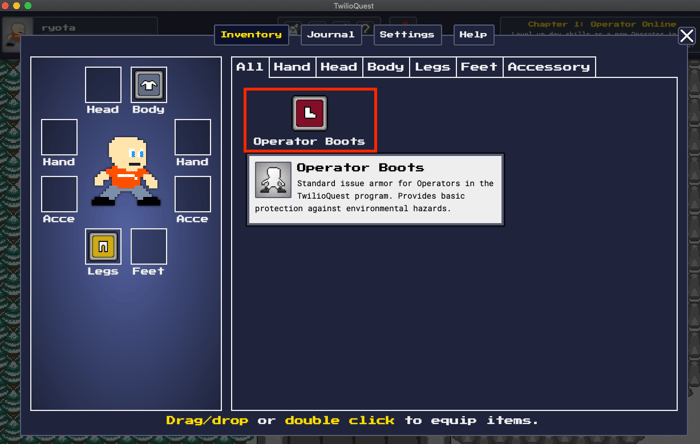This screenshot has width=700, height=444.
Task: Open the Settings tab
Action: tap(407, 35)
